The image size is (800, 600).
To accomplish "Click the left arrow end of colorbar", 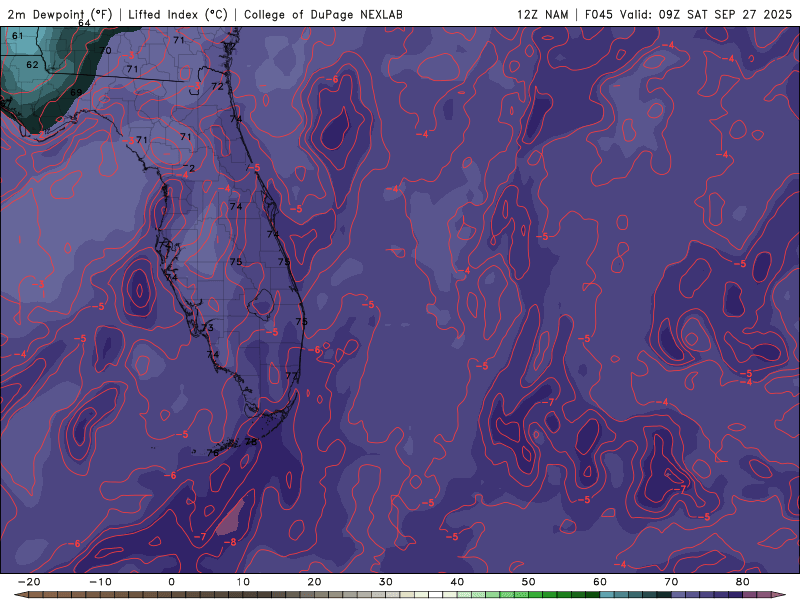I will tap(20, 595).
